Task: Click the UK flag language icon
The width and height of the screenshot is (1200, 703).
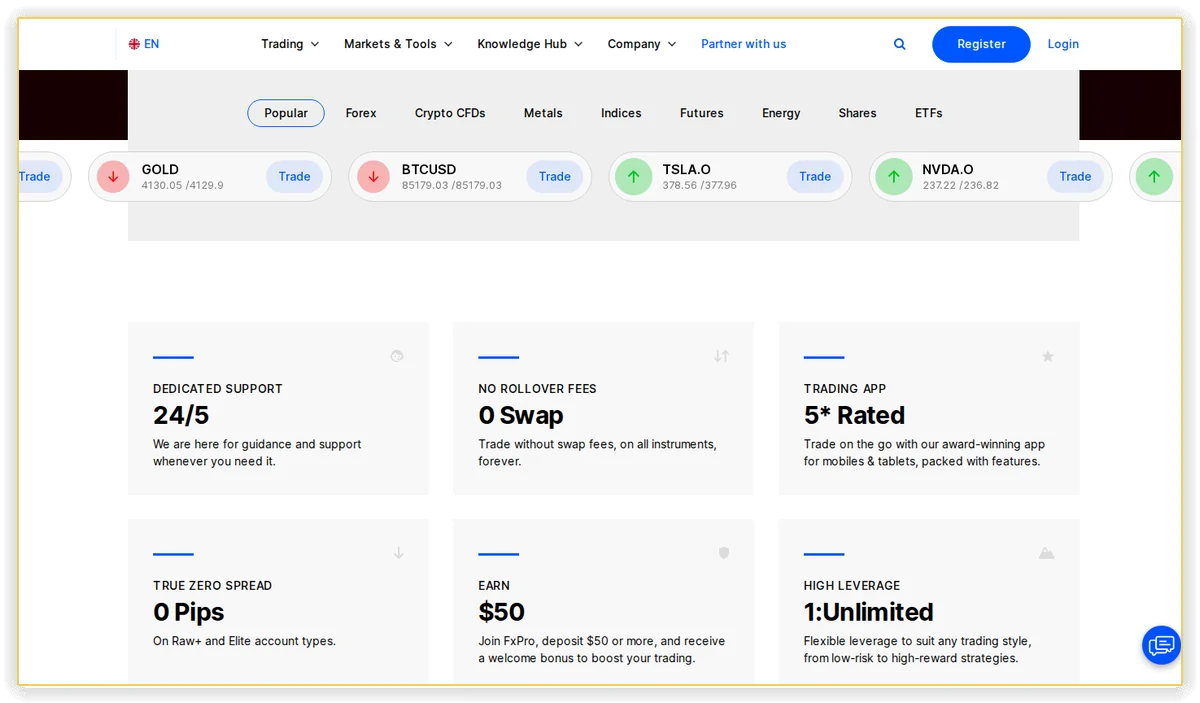Action: click(x=134, y=44)
